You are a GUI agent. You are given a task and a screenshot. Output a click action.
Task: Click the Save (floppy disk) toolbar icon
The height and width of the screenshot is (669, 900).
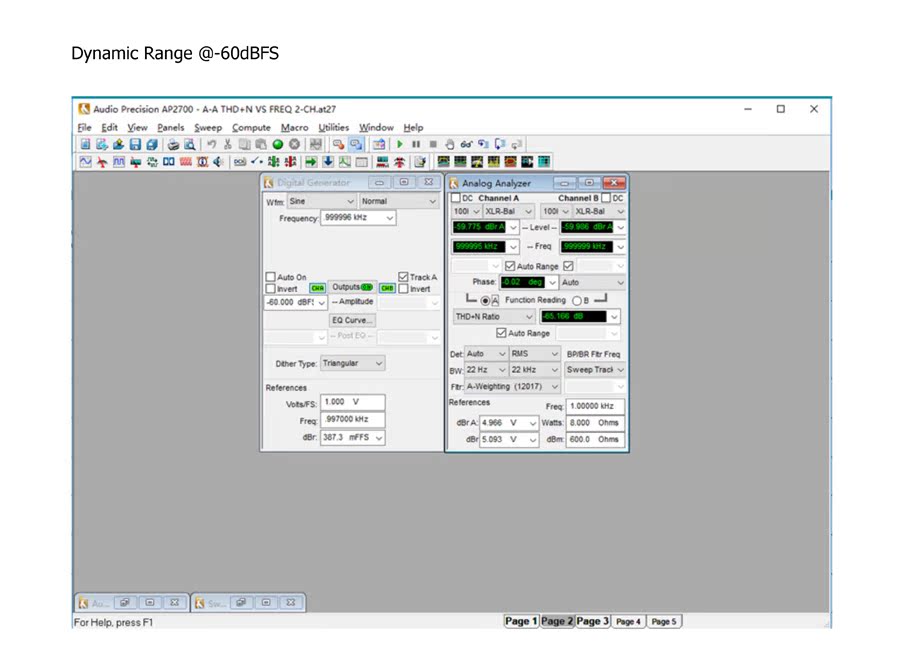click(x=135, y=145)
